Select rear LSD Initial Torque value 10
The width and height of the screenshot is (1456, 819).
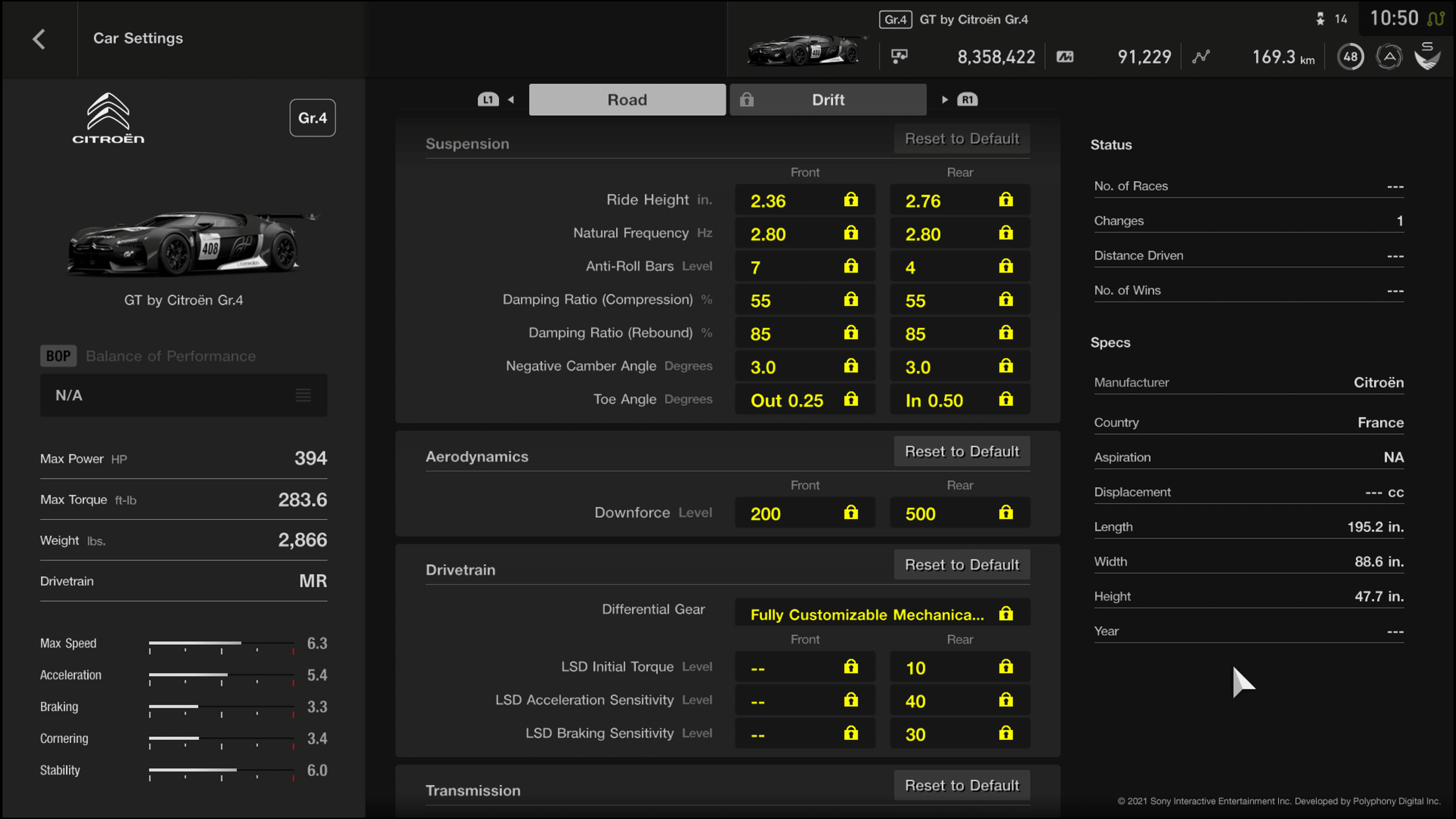click(960, 667)
